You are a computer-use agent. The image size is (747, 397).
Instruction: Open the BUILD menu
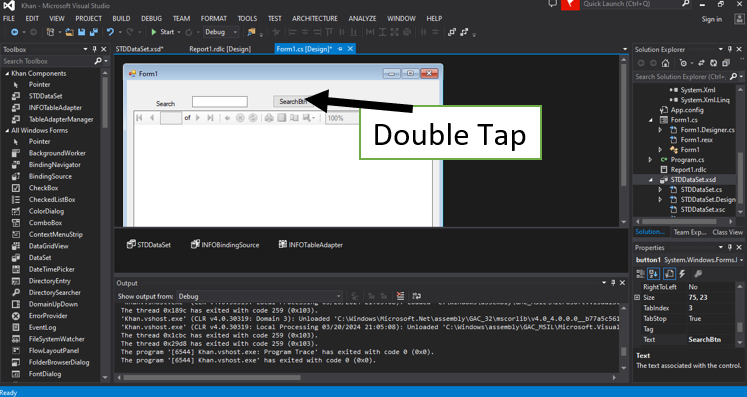click(x=121, y=19)
